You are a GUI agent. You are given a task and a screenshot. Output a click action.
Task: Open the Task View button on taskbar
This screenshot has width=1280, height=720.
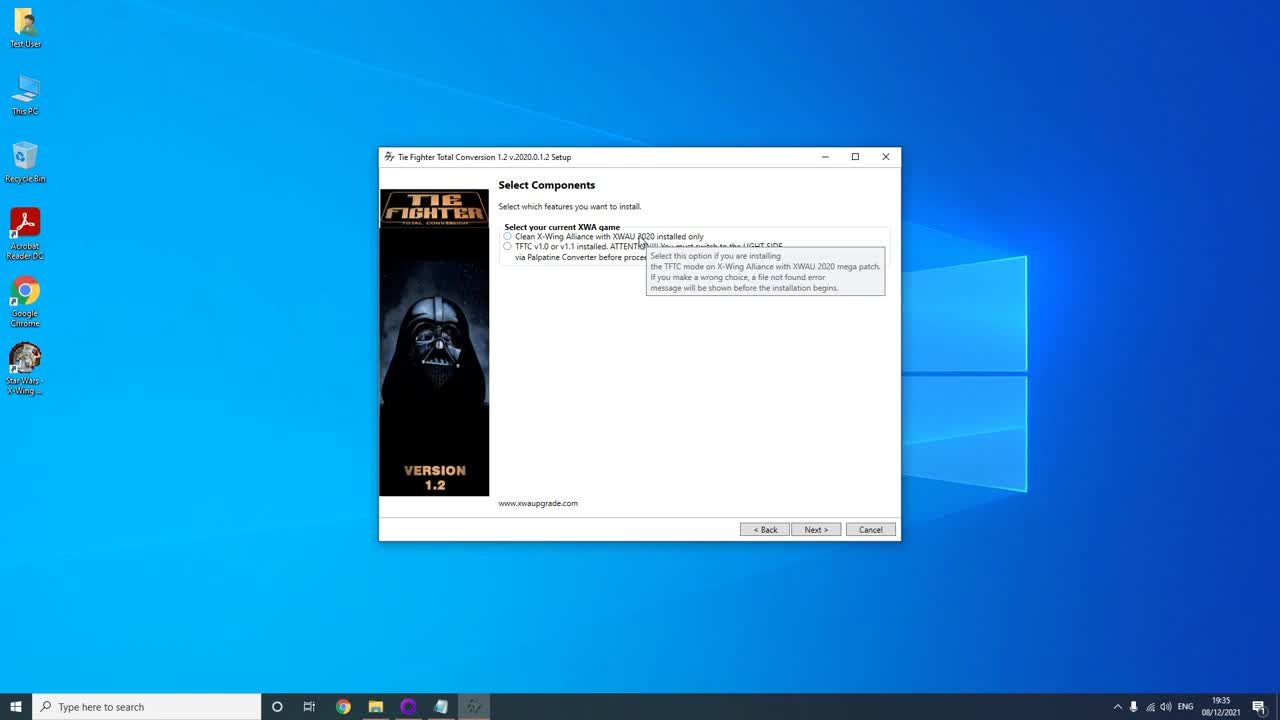pos(309,707)
